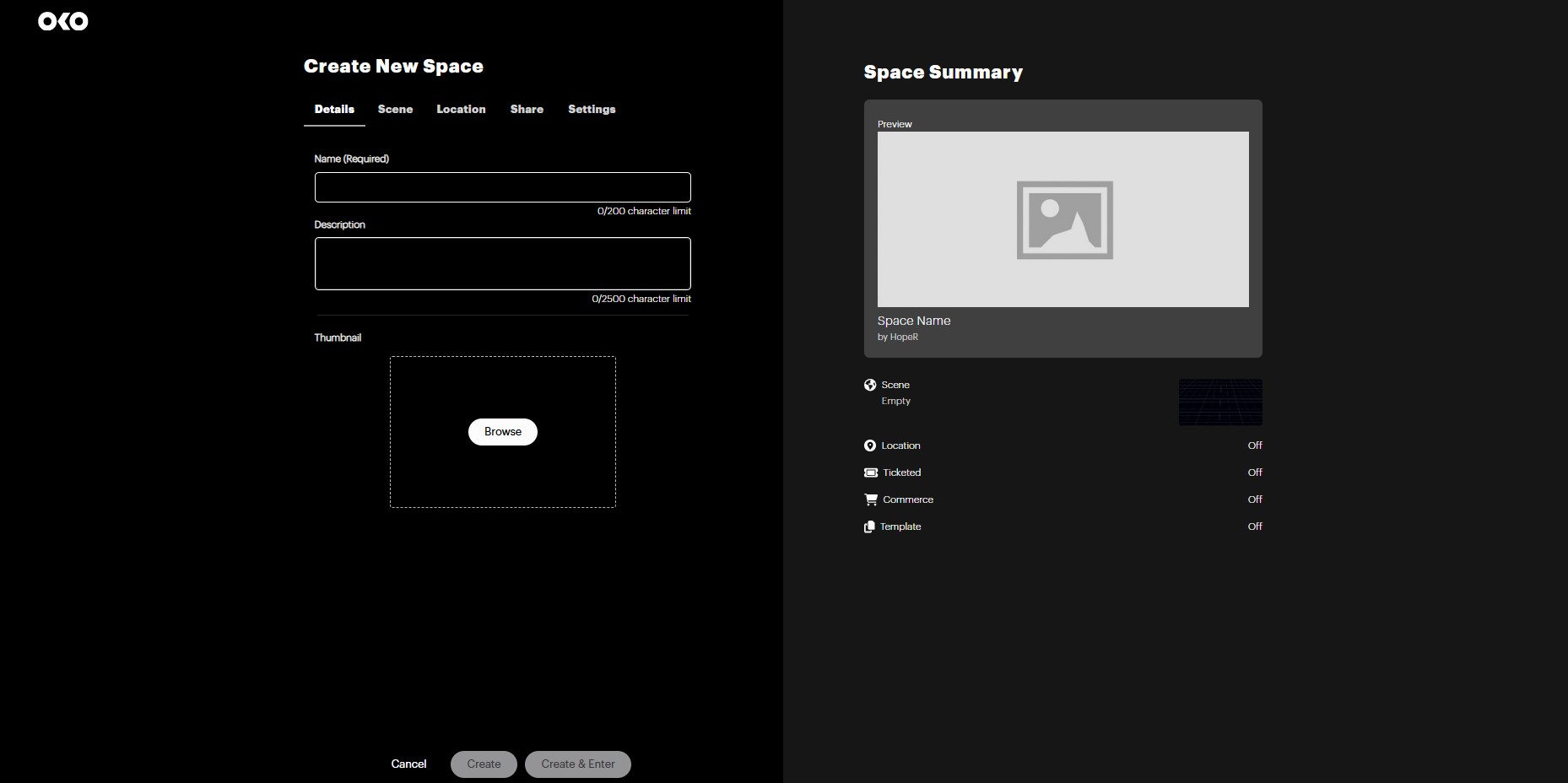Viewport: 1568px width, 783px height.
Task: Focus the Name (Required) input field
Action: point(502,187)
